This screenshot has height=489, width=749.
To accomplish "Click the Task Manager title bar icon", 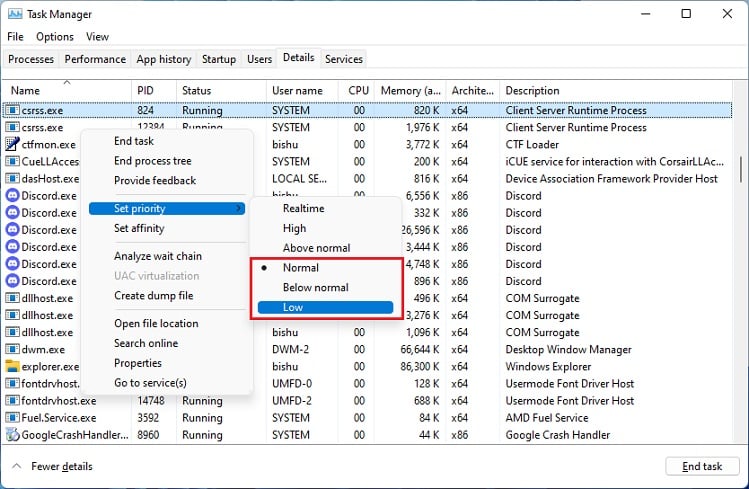I will [x=15, y=14].
